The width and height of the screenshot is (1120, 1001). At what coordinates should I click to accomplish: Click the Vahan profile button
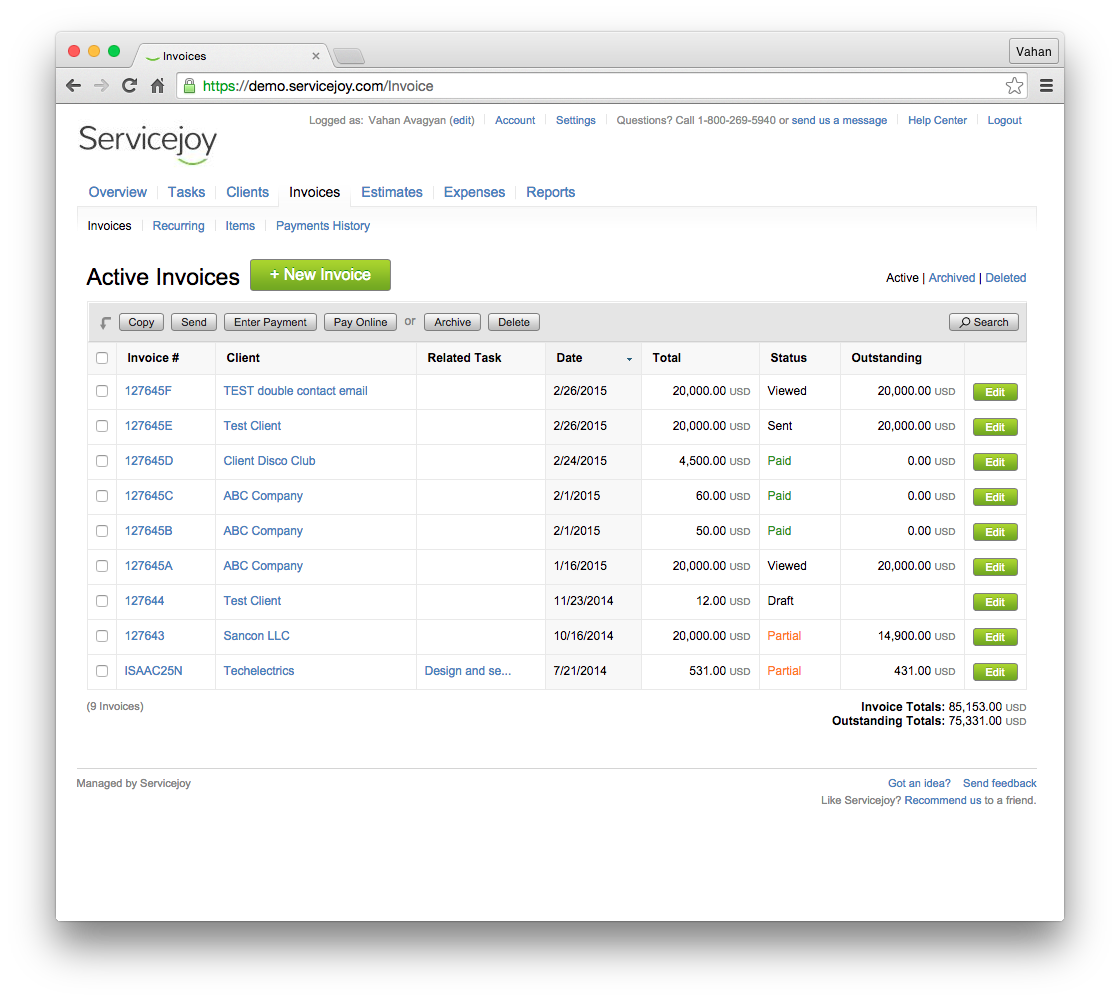(1034, 51)
